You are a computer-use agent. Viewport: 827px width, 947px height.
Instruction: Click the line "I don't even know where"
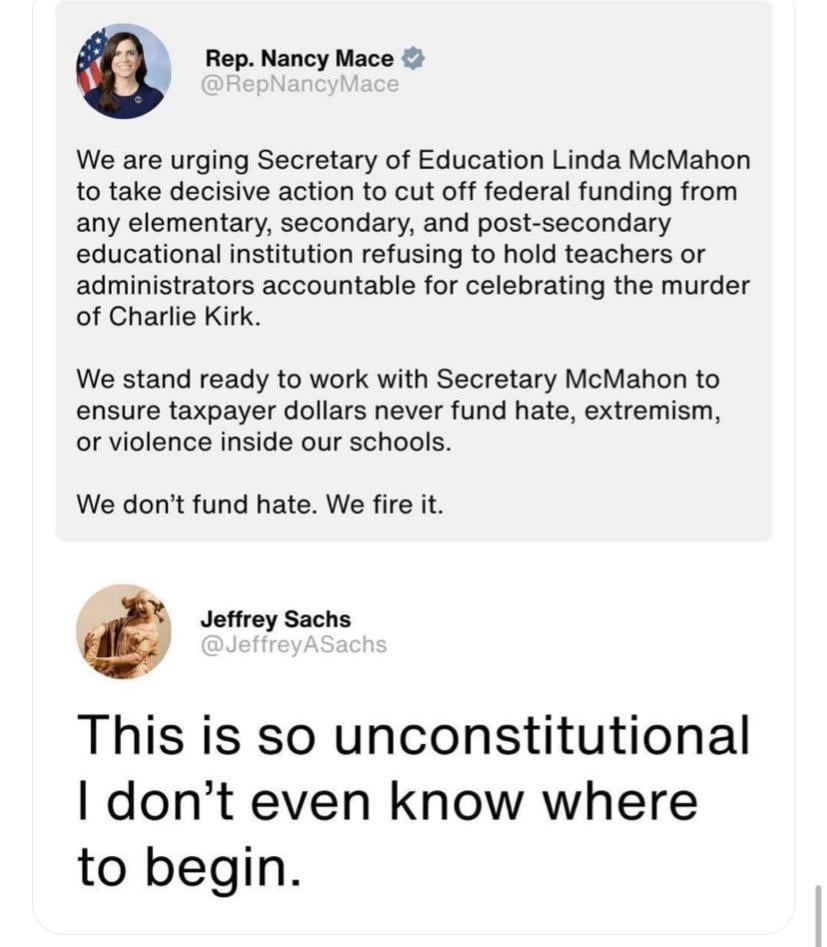(x=387, y=801)
